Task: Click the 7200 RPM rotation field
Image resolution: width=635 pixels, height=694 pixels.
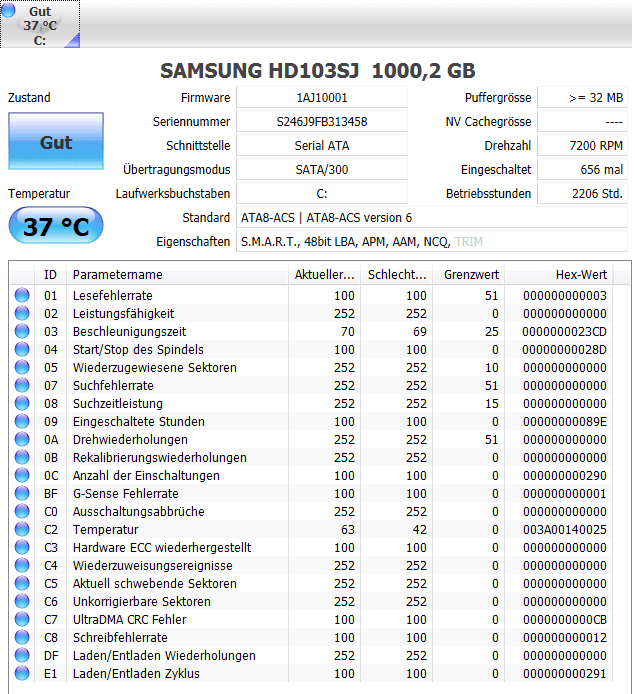Action: click(582, 145)
